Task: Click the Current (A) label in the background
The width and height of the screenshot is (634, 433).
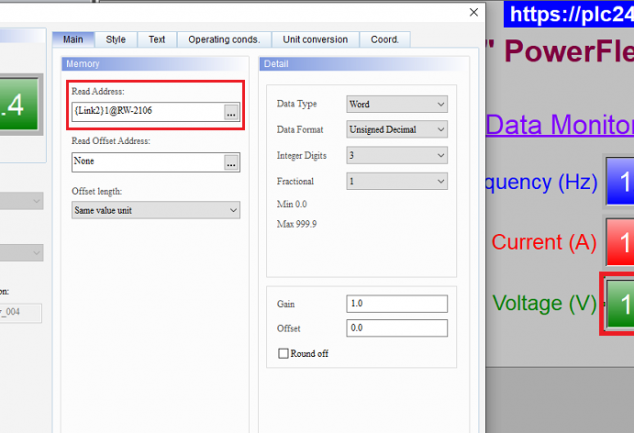Action: [x=544, y=242]
